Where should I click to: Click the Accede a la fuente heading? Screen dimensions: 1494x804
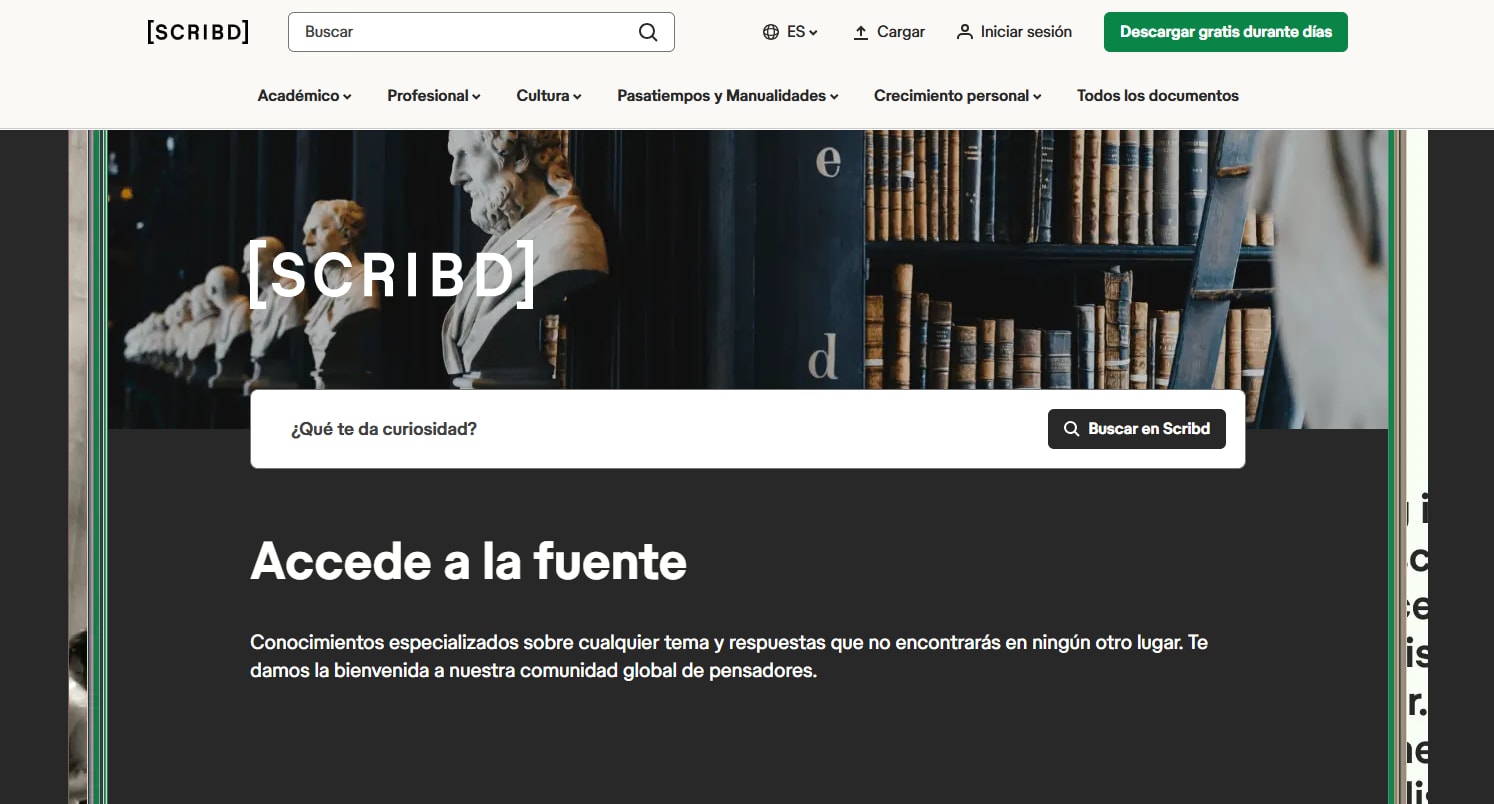coord(468,561)
